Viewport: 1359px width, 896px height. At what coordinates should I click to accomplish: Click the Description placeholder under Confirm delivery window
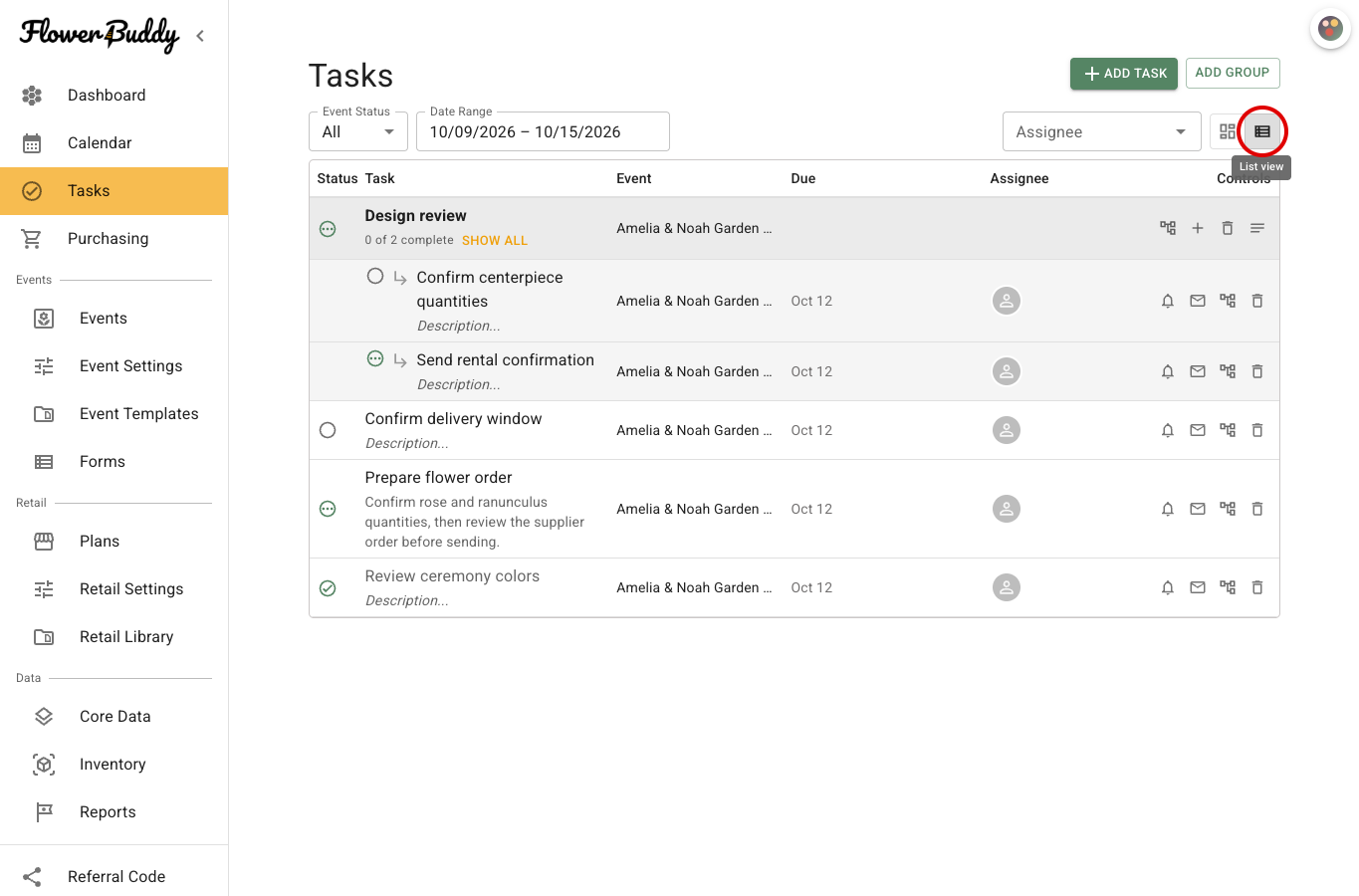tap(406, 443)
